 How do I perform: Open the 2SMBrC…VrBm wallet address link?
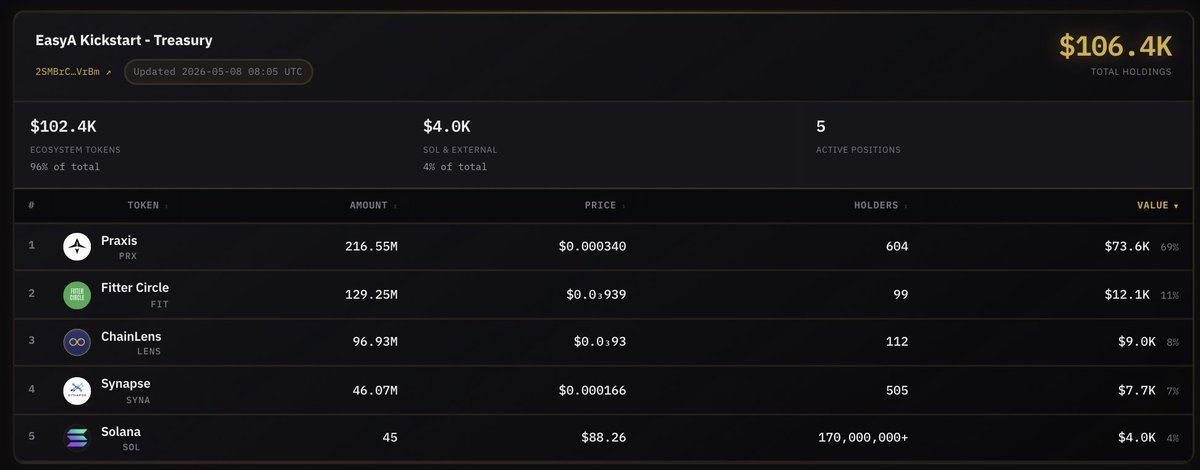67,72
